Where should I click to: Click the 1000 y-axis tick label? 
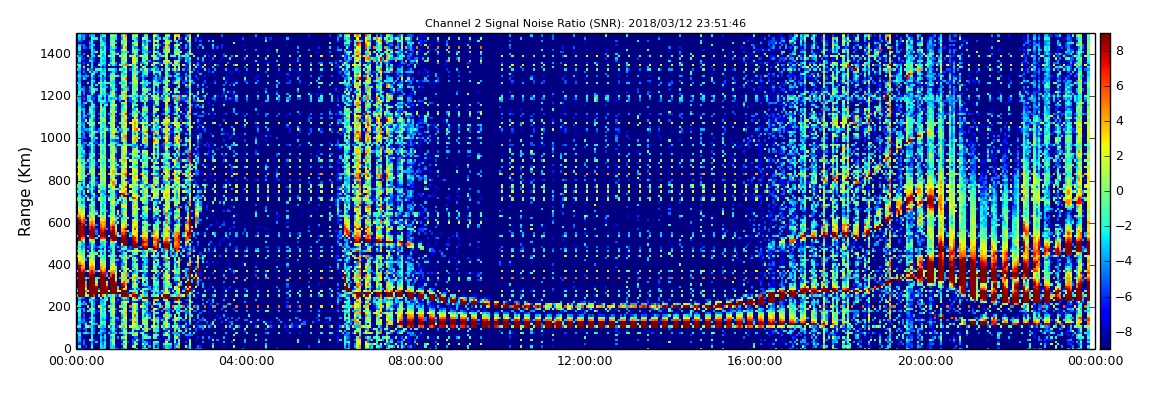[58, 138]
